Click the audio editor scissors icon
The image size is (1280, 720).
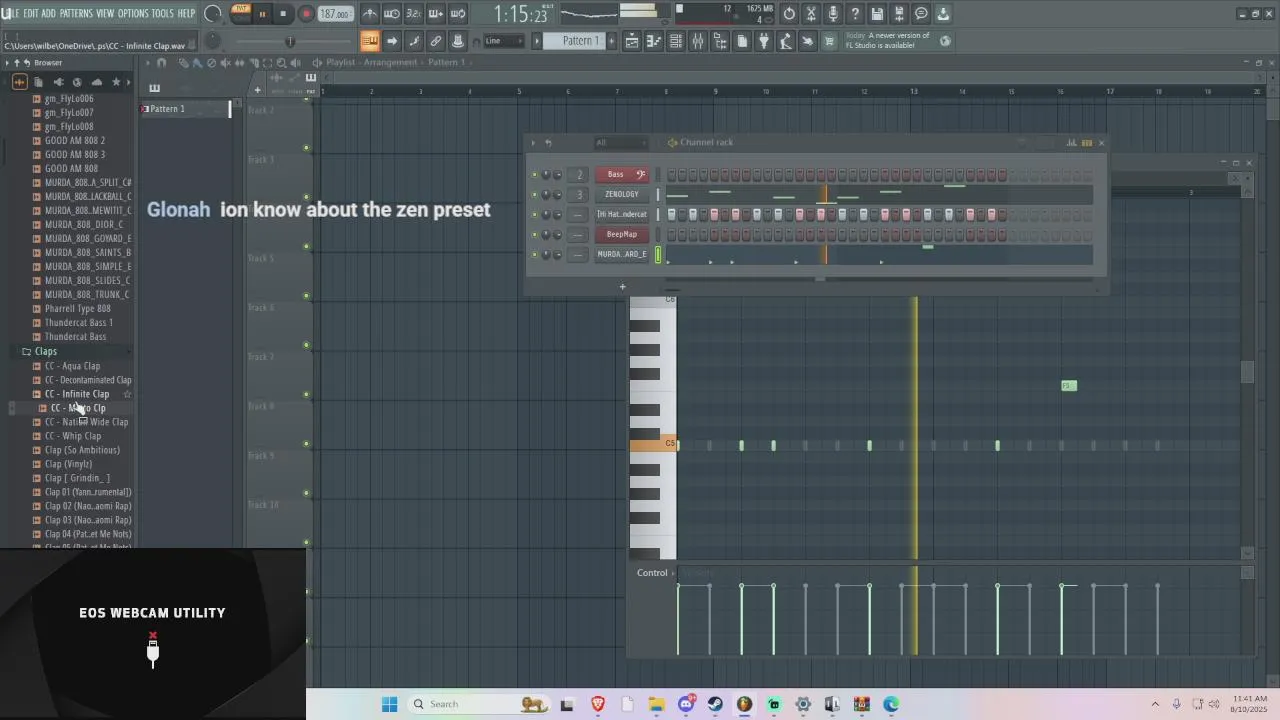(811, 14)
